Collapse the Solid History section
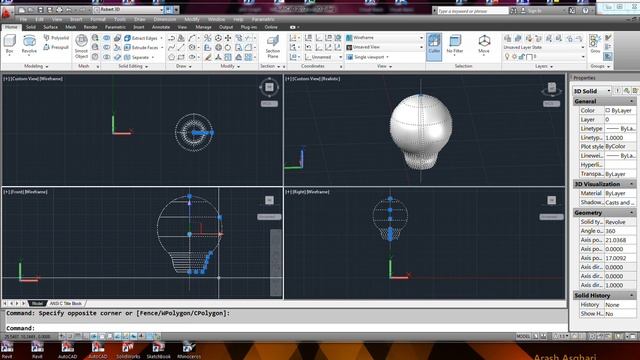 pos(631,295)
